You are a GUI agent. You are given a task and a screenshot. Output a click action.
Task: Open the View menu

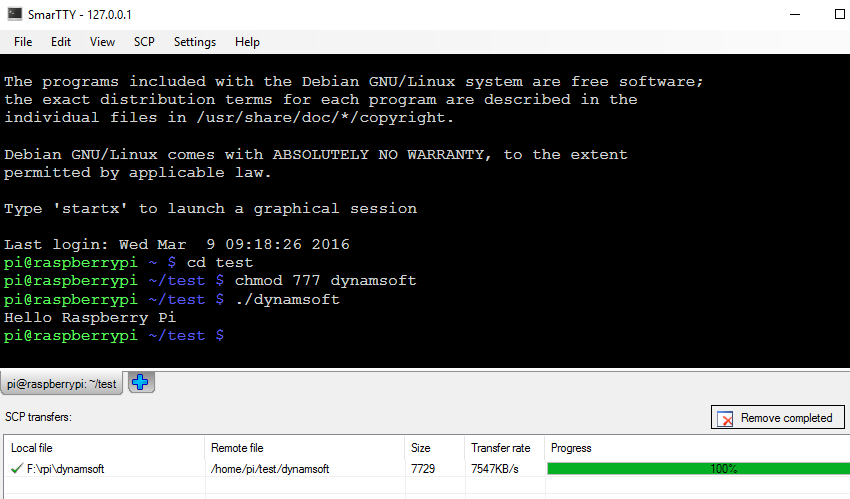[102, 42]
